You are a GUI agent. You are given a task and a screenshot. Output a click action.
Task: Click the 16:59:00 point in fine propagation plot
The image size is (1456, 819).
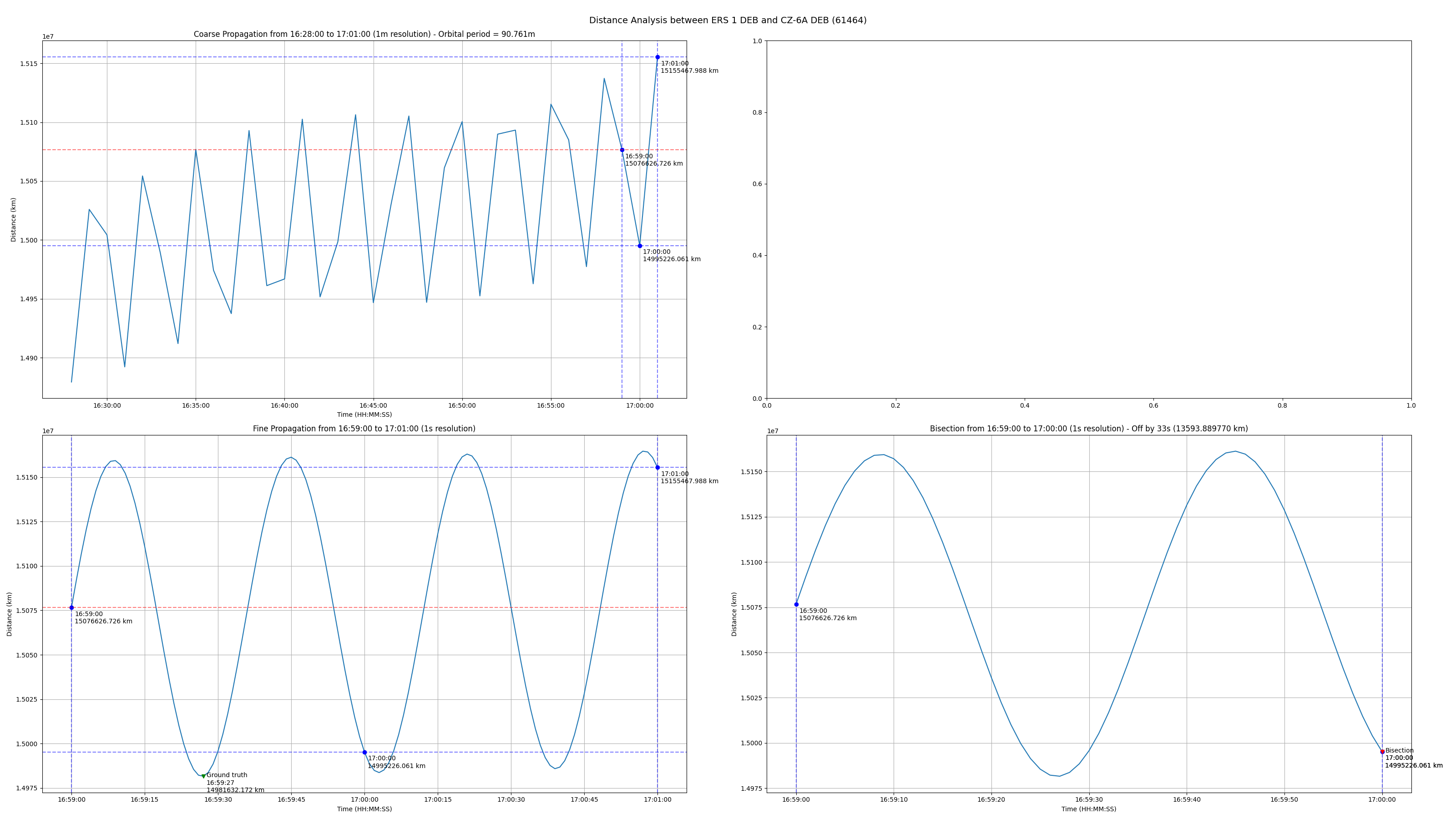(x=72, y=607)
